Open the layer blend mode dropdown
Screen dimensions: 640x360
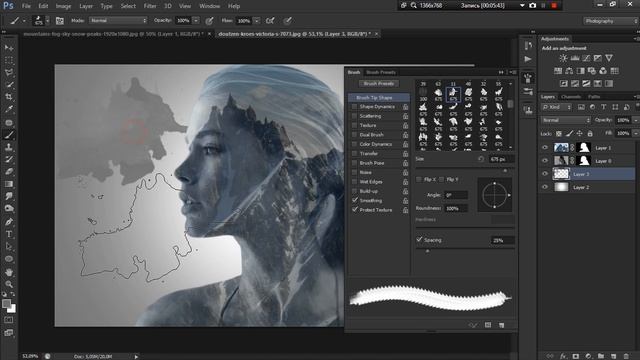point(566,120)
